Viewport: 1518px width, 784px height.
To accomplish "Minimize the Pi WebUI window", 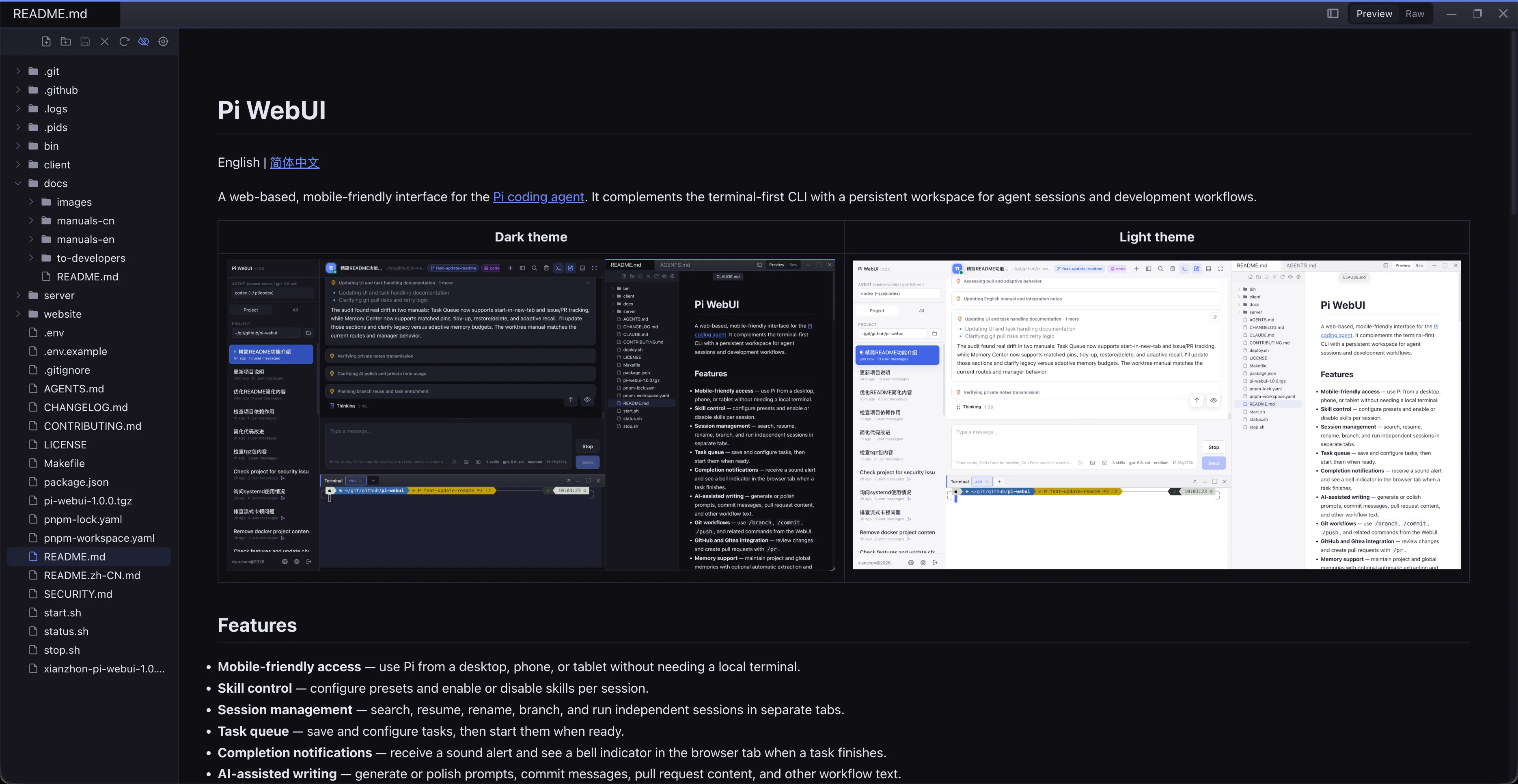I will (x=1451, y=13).
